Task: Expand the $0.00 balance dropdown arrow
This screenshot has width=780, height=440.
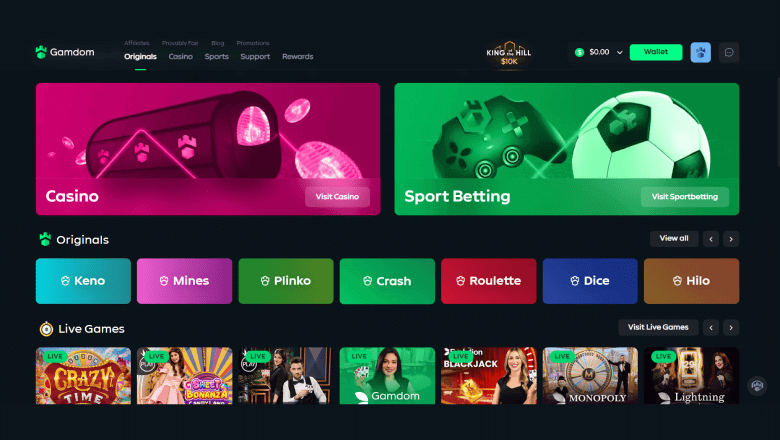Action: tap(619, 52)
